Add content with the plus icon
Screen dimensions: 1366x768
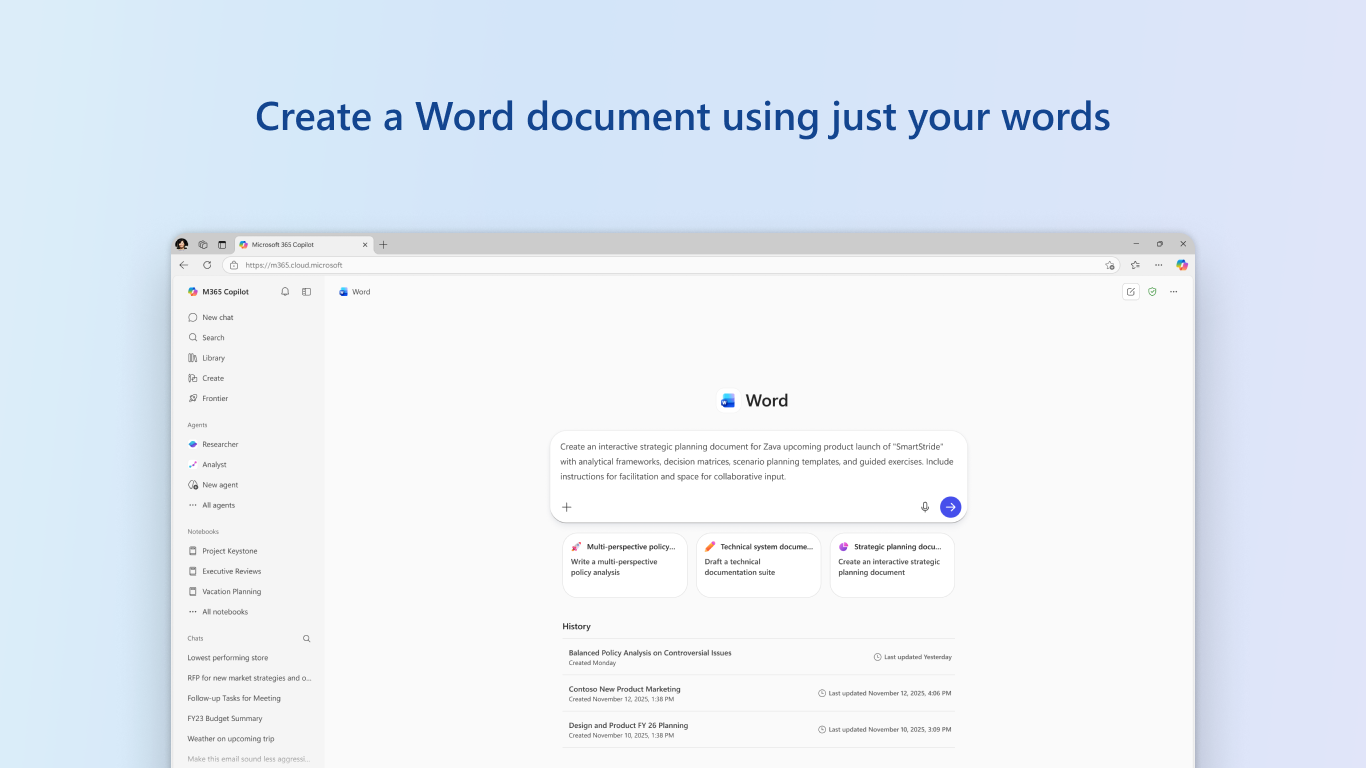[x=567, y=507]
